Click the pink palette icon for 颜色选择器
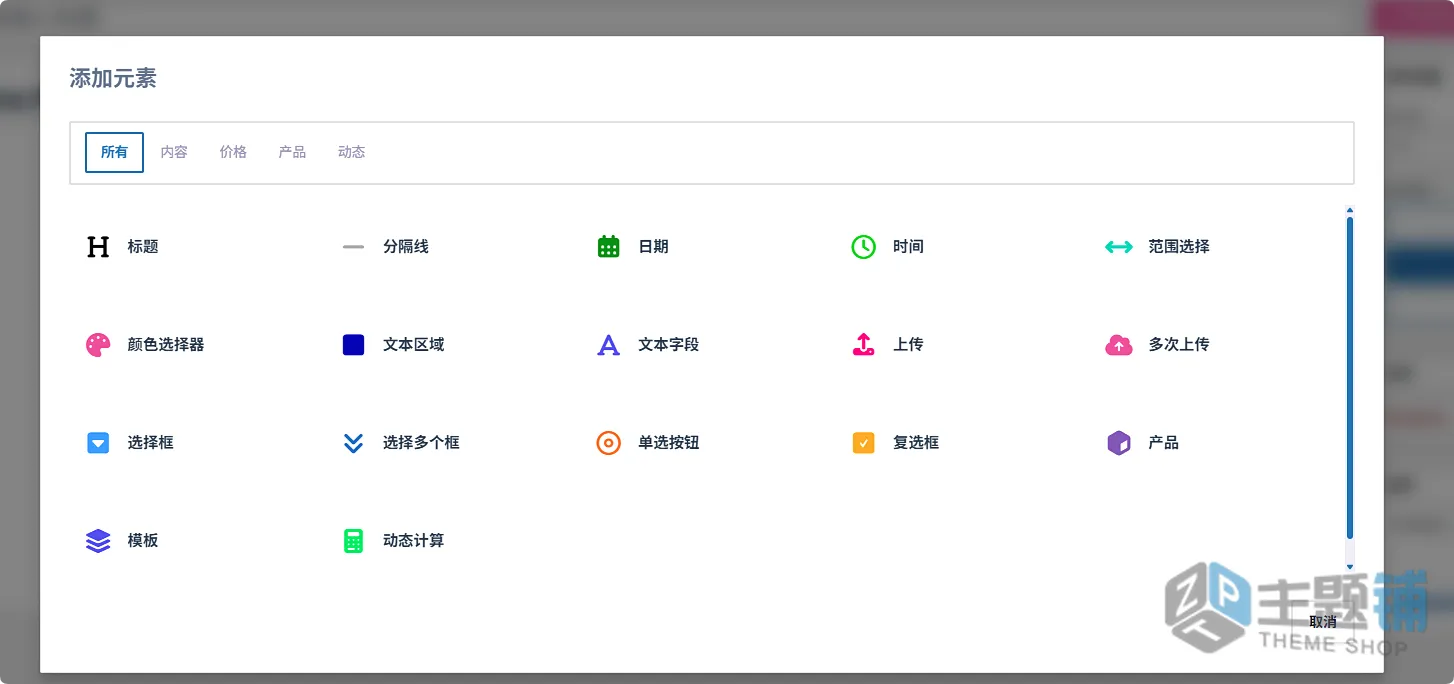The width and height of the screenshot is (1454, 684). pyautogui.click(x=98, y=345)
